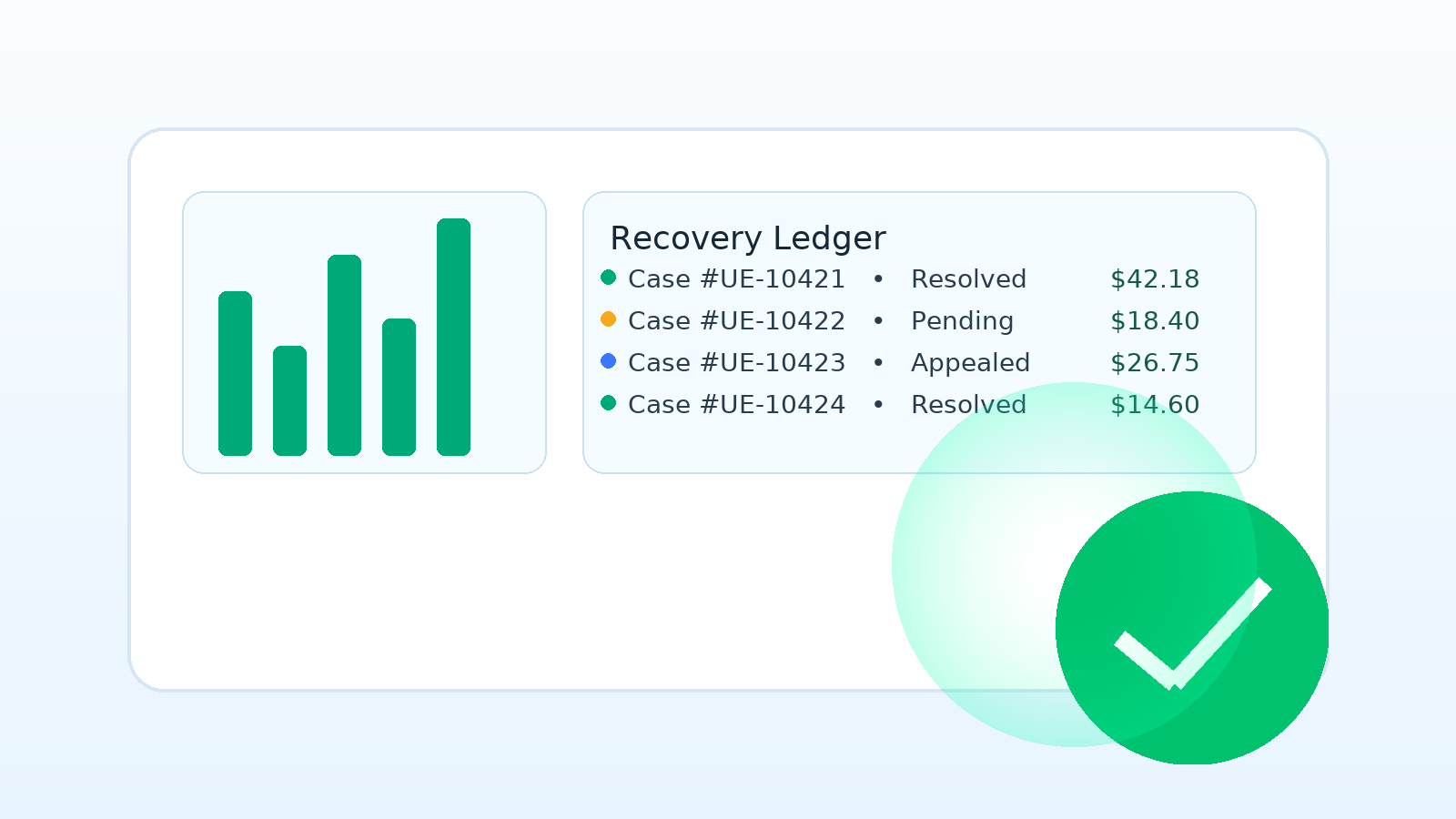Screen dimensions: 1456x819
Task: Click the third bar in the chart
Action: 344,355
